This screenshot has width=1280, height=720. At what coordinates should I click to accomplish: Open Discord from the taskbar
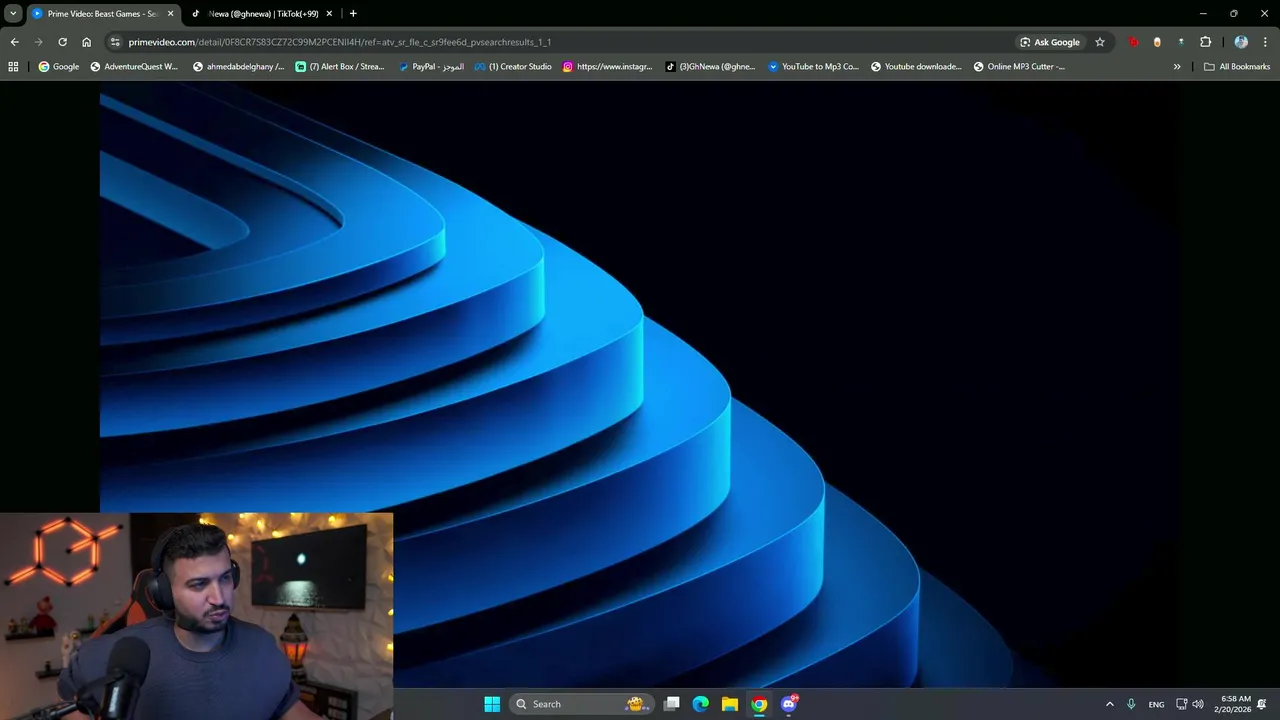click(789, 704)
